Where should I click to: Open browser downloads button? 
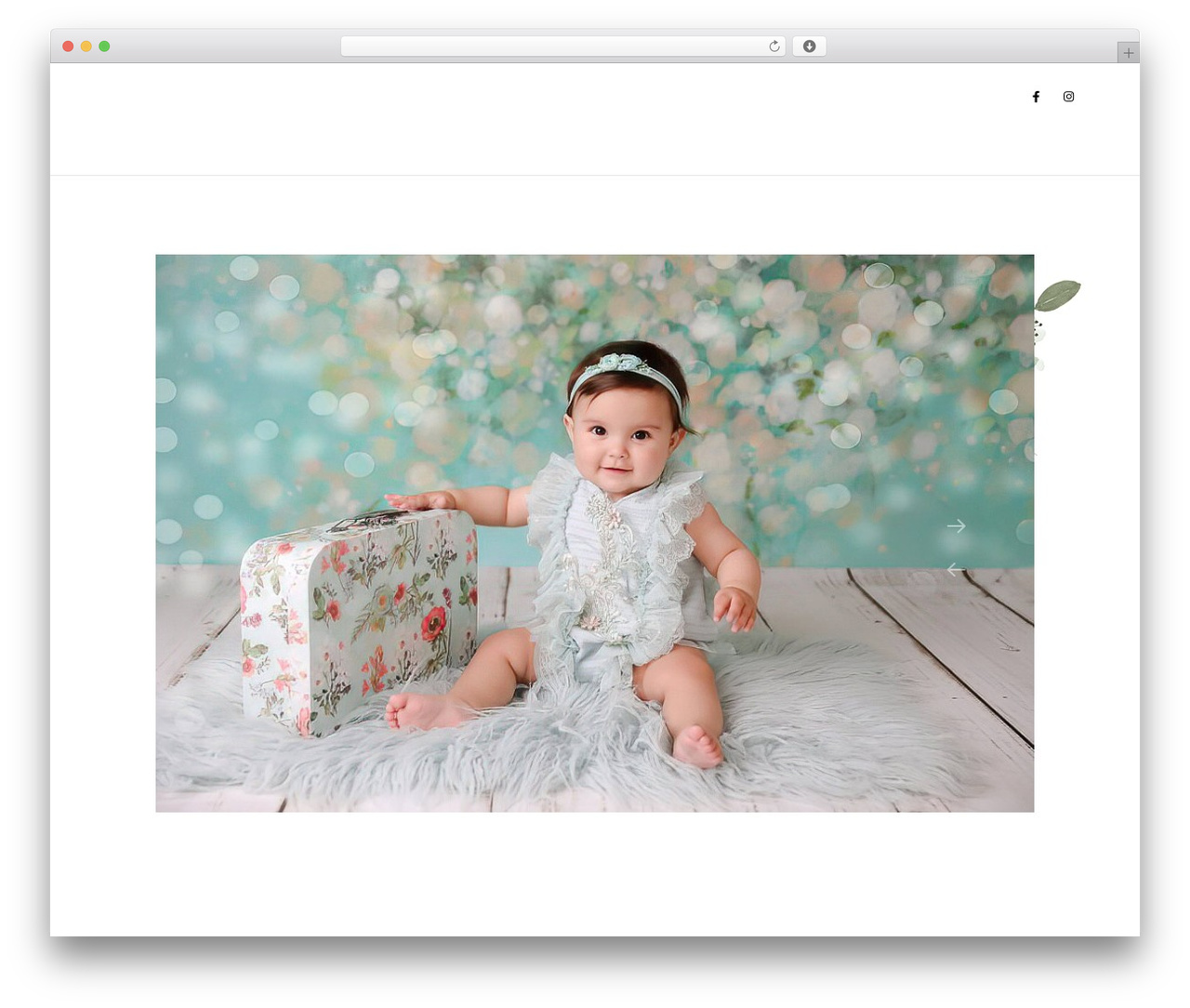809,46
